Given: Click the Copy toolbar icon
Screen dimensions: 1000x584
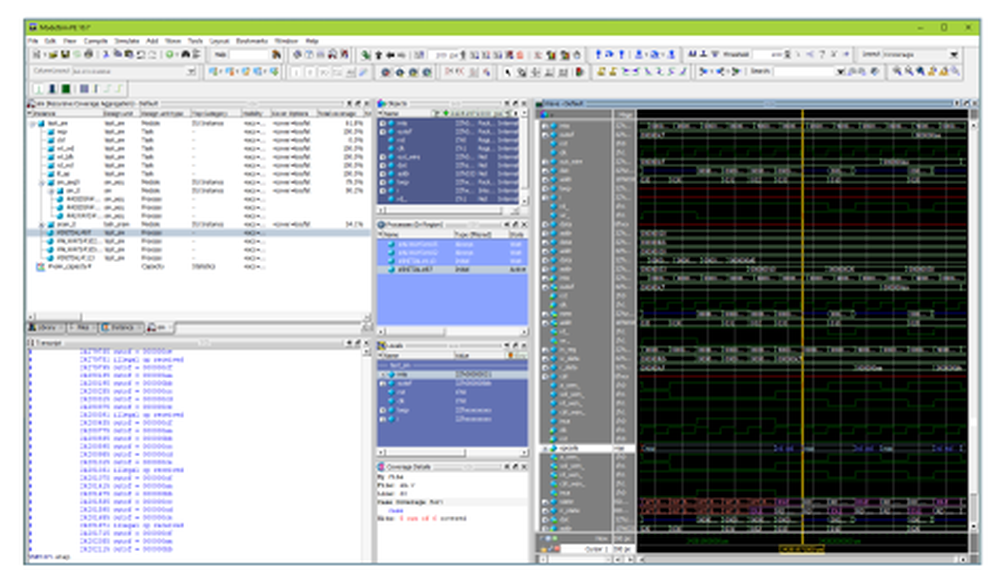Looking at the screenshot, I should pos(117,55).
